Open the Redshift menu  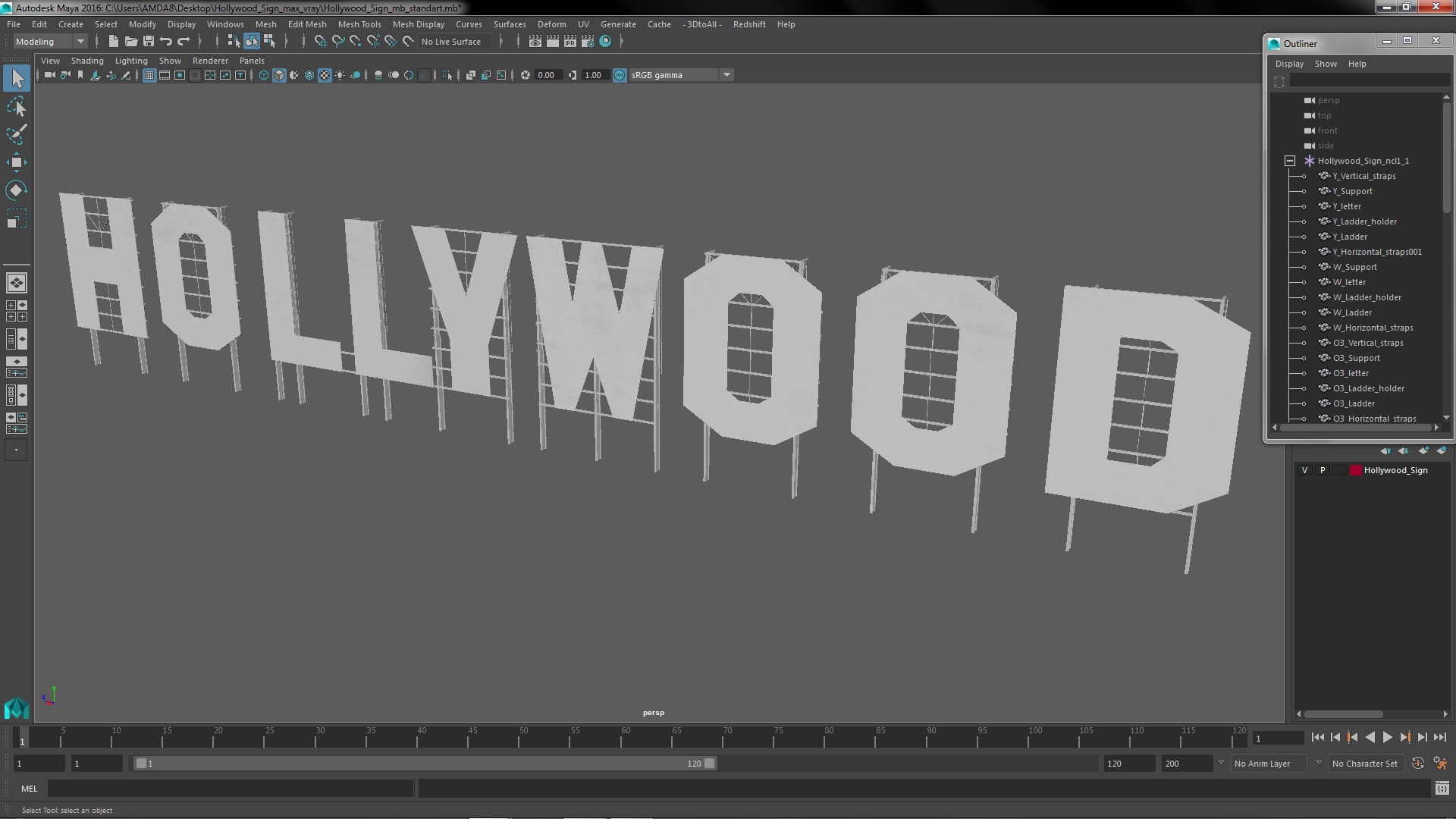tap(749, 24)
